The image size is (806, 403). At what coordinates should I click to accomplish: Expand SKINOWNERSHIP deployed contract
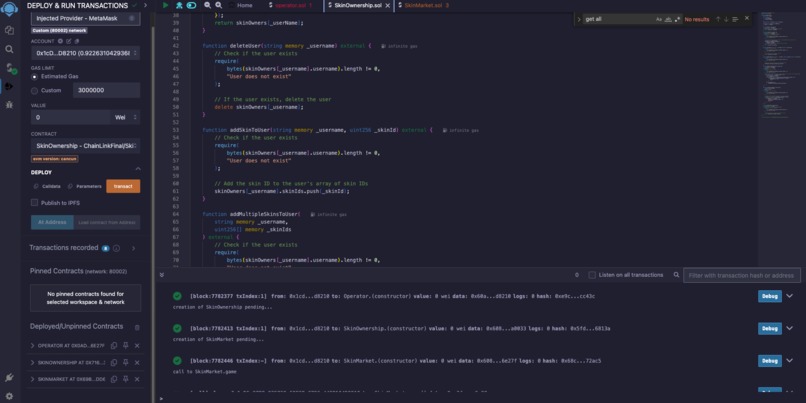click(33, 362)
